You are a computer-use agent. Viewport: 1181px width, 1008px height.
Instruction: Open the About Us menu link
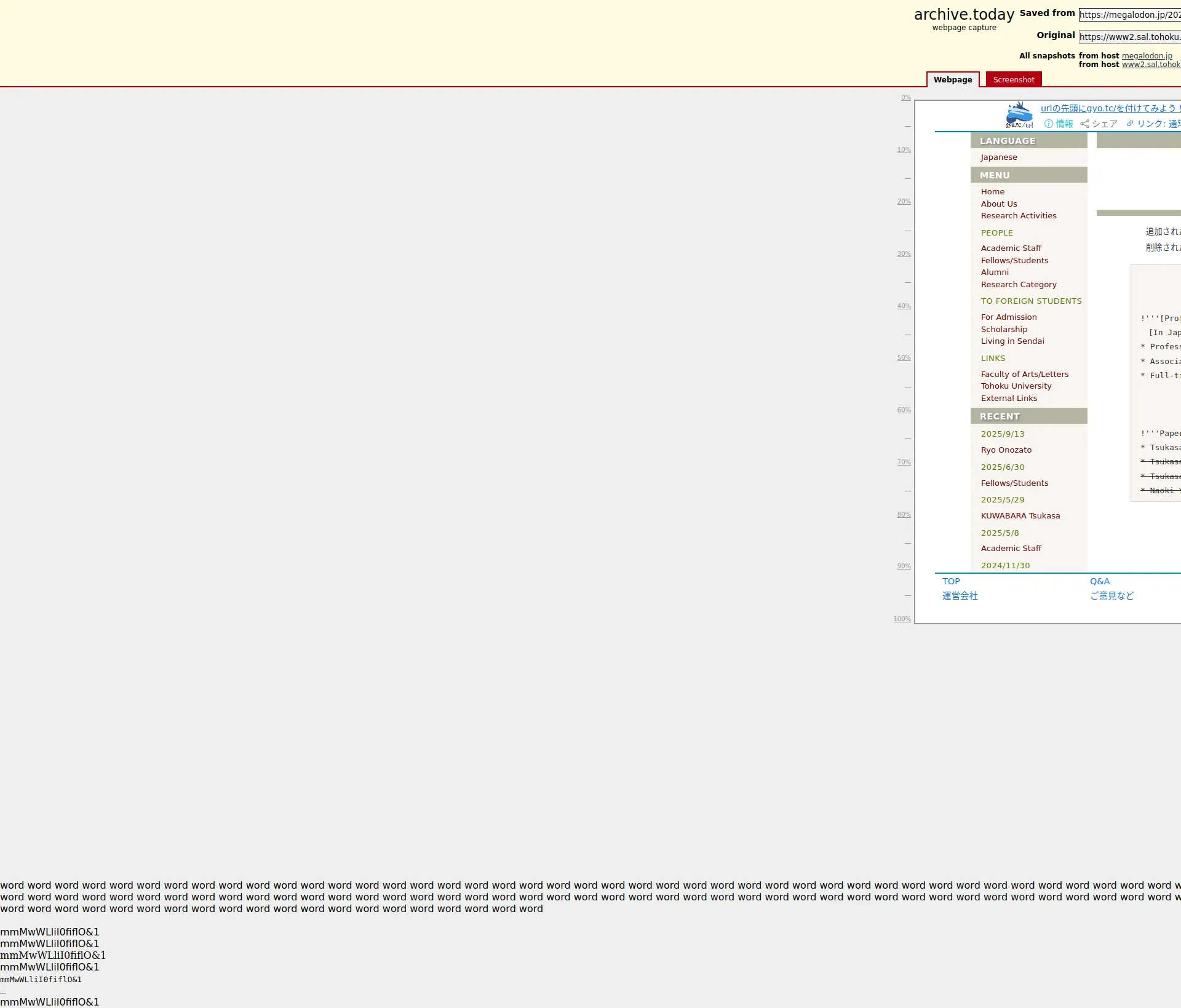(998, 204)
